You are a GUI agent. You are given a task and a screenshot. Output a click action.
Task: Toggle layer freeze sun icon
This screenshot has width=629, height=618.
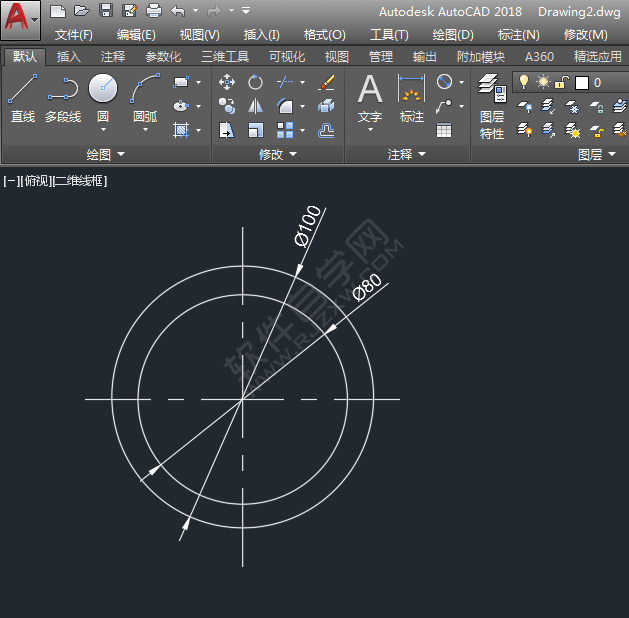tap(543, 82)
